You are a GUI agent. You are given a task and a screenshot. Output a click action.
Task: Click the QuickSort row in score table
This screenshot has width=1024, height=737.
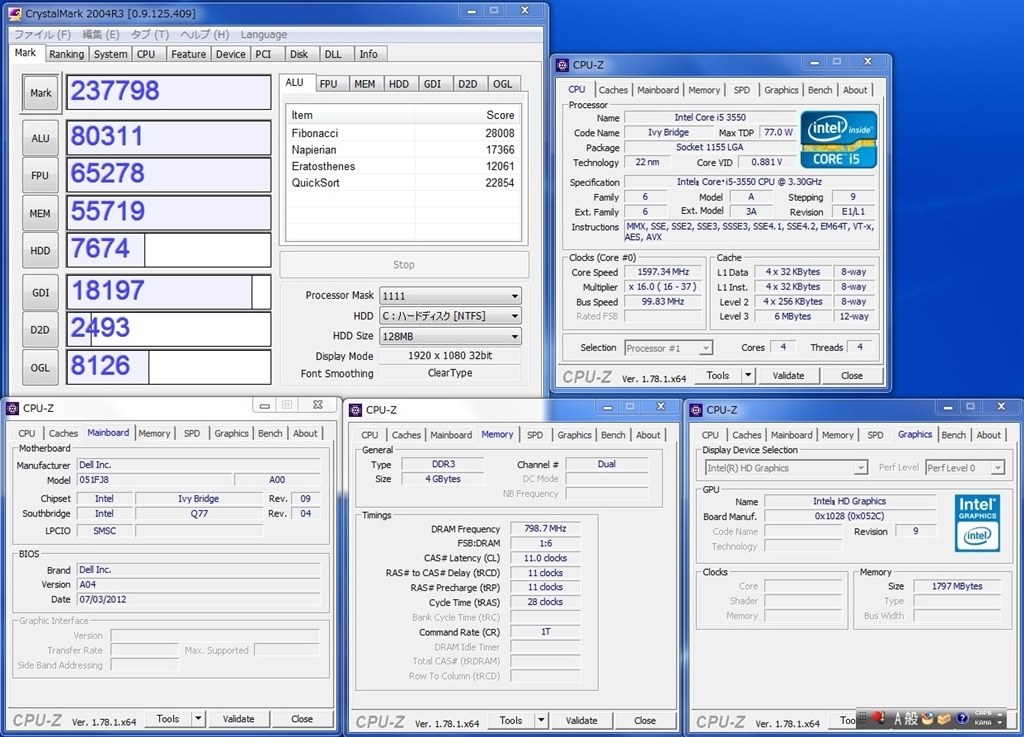tap(403, 183)
